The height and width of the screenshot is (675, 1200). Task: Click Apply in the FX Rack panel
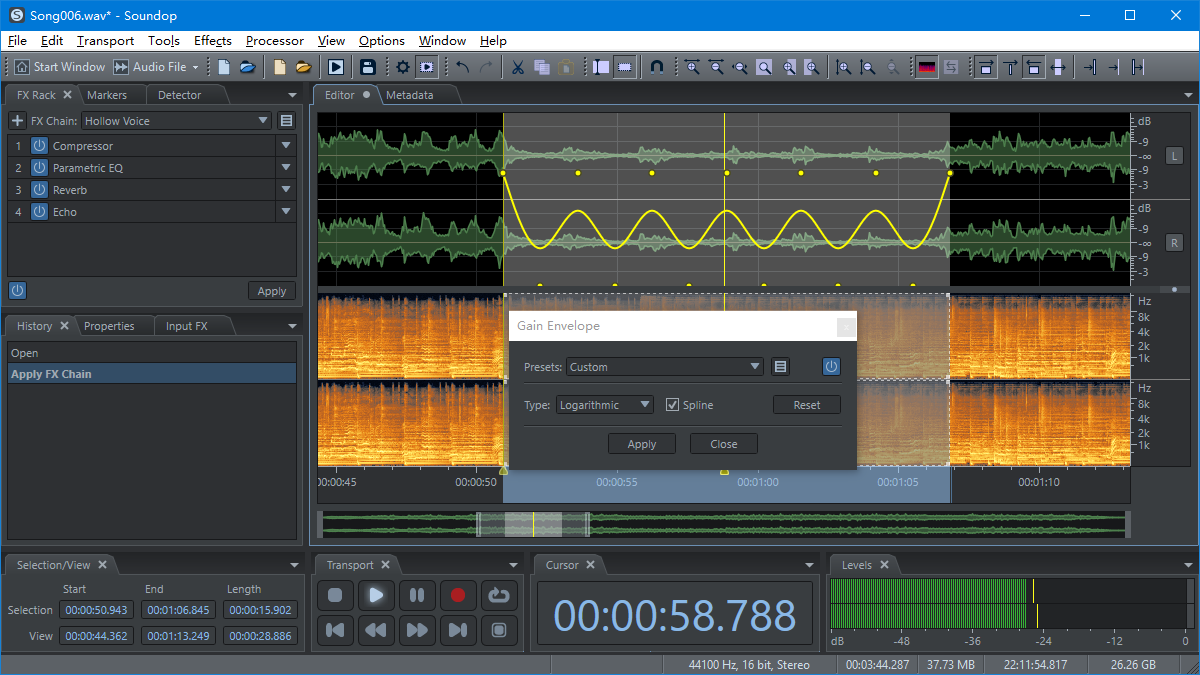pos(271,290)
